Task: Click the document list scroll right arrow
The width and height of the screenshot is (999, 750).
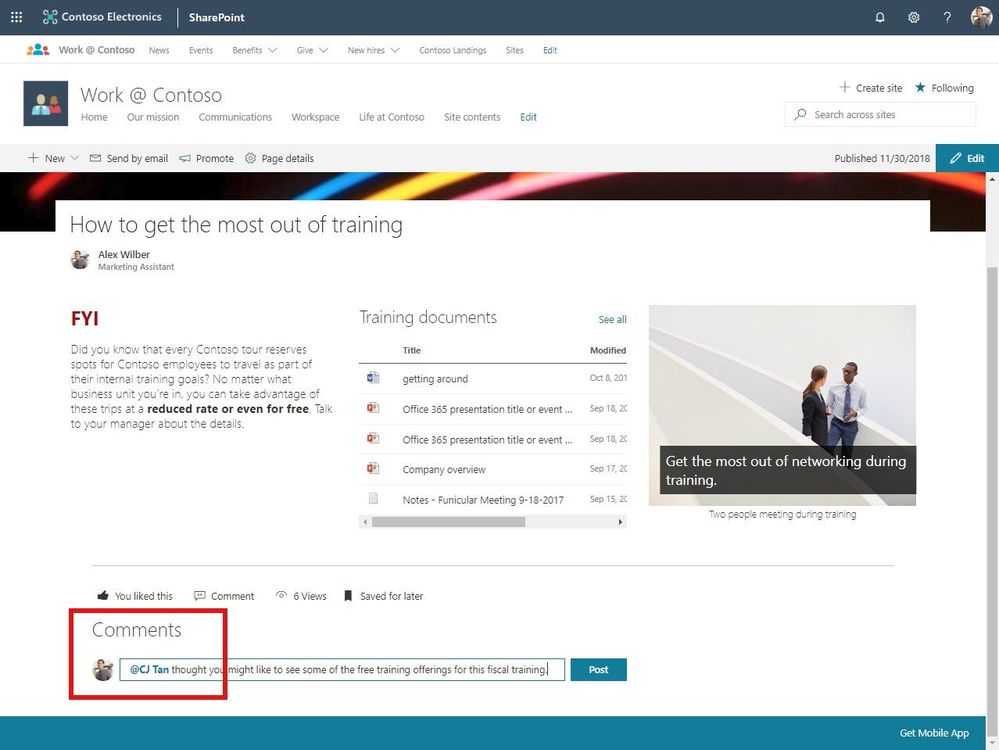Action: (621, 522)
